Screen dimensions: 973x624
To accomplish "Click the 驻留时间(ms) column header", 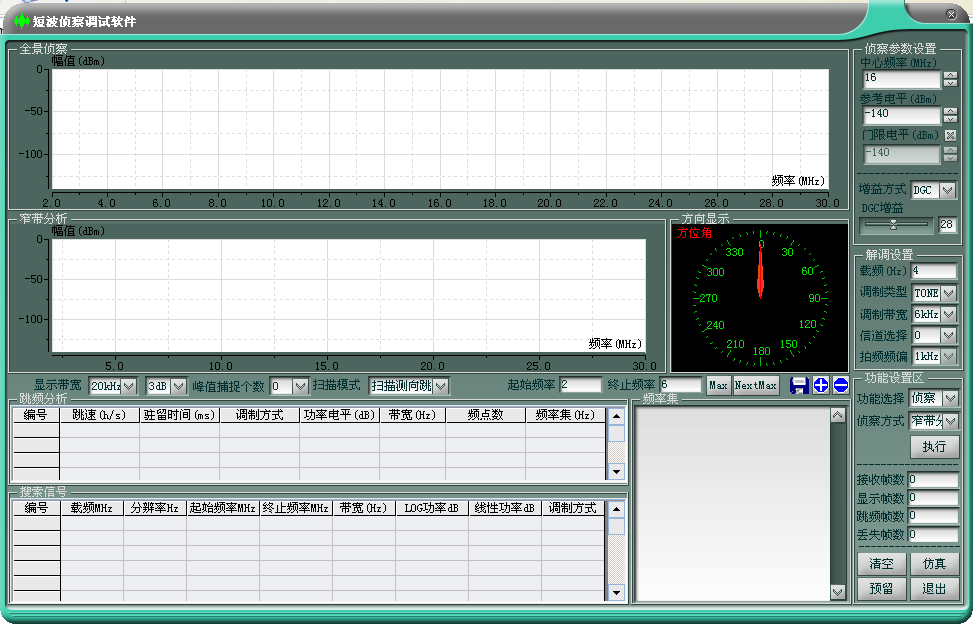I will [x=179, y=415].
